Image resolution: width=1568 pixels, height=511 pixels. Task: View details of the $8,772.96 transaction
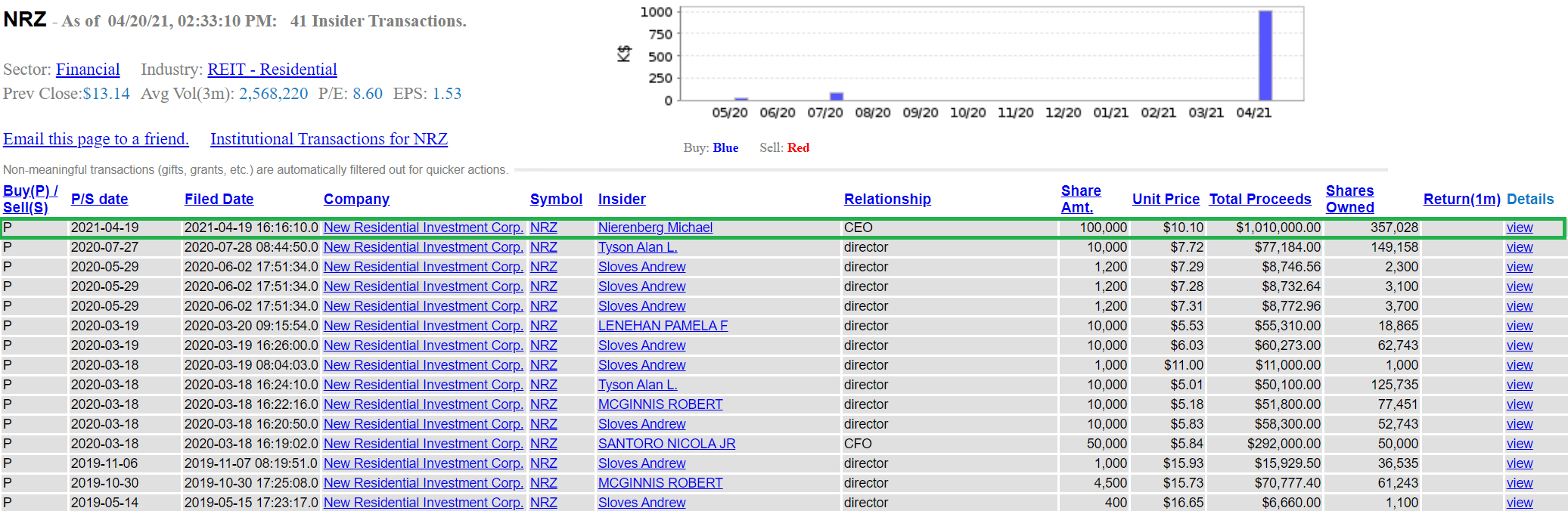click(1520, 306)
